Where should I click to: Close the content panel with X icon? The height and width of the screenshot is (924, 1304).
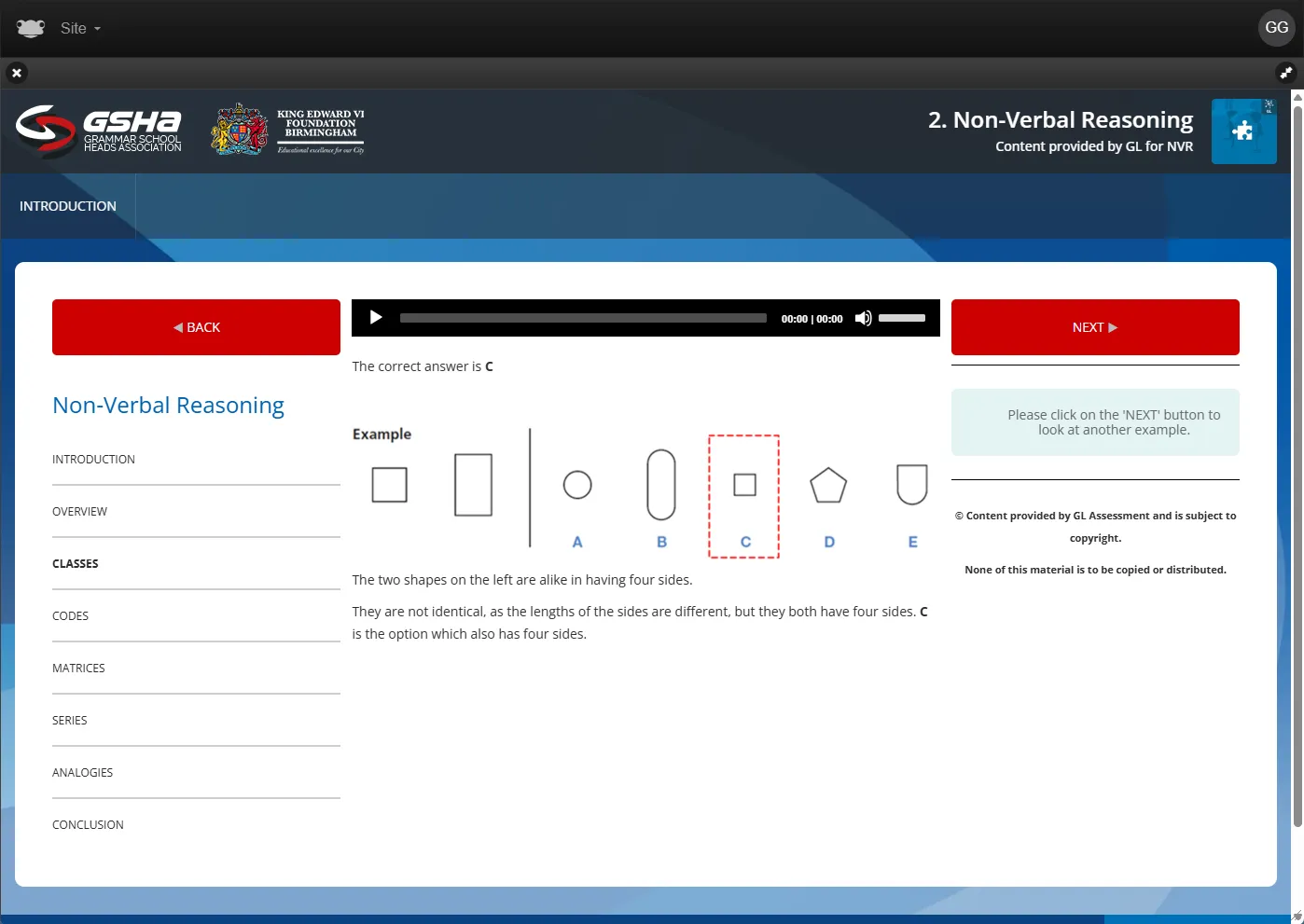point(17,73)
